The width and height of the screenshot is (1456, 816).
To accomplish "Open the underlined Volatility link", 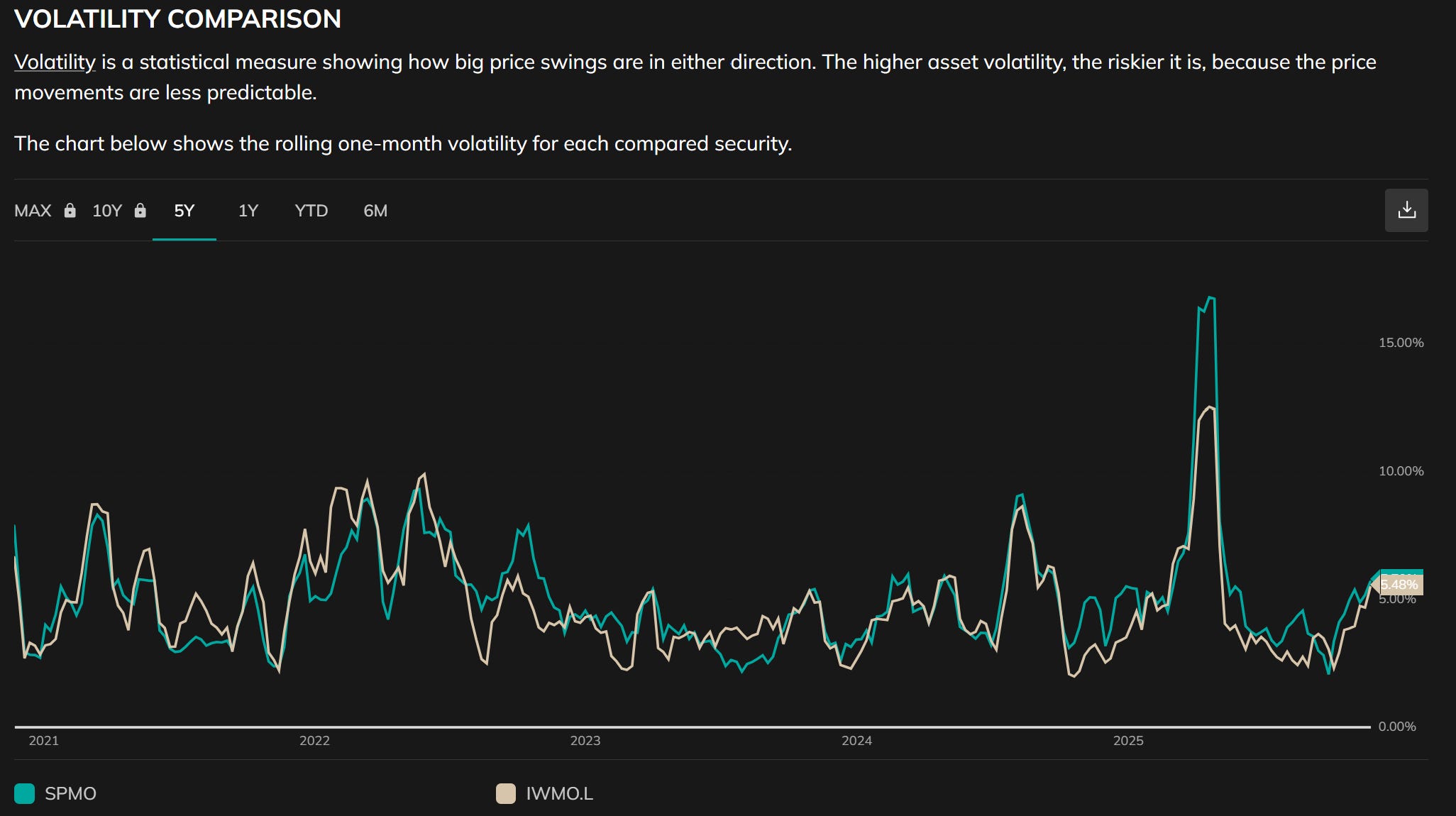I will [x=55, y=62].
